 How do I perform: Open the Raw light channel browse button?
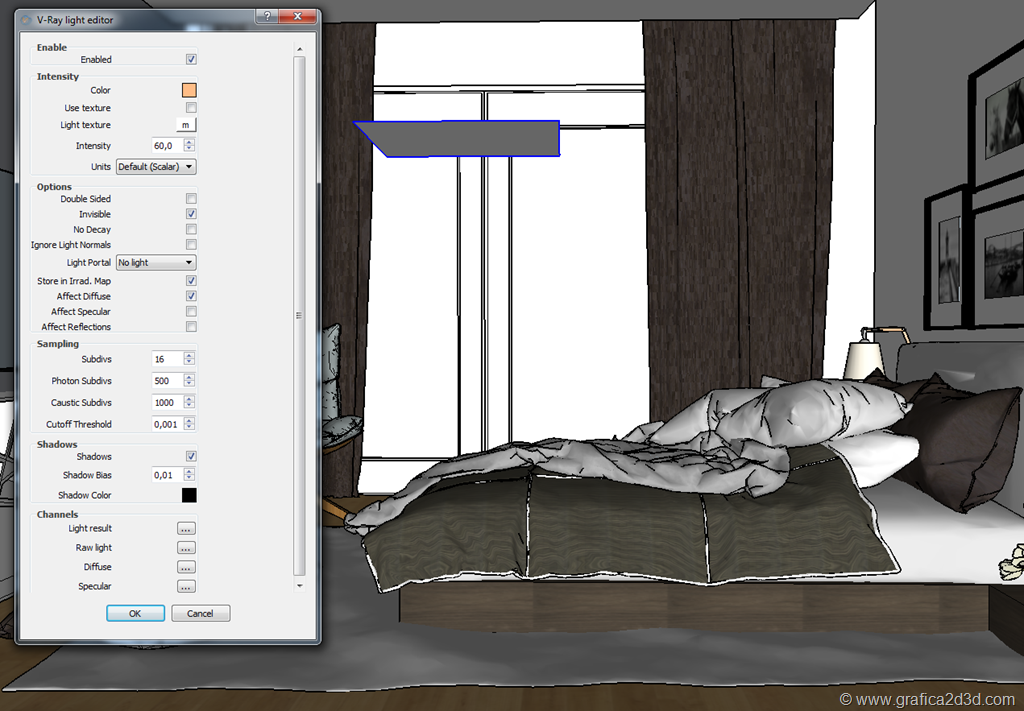click(186, 548)
